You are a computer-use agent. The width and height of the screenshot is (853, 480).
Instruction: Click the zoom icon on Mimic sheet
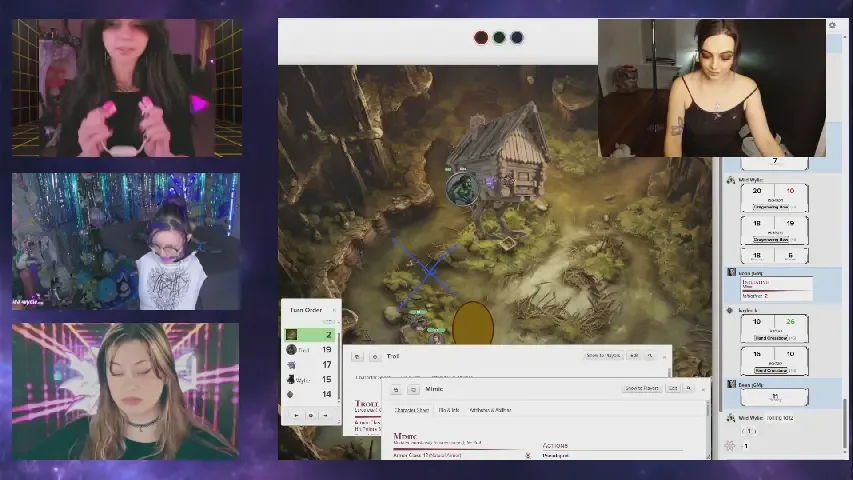pyautogui.click(x=689, y=388)
